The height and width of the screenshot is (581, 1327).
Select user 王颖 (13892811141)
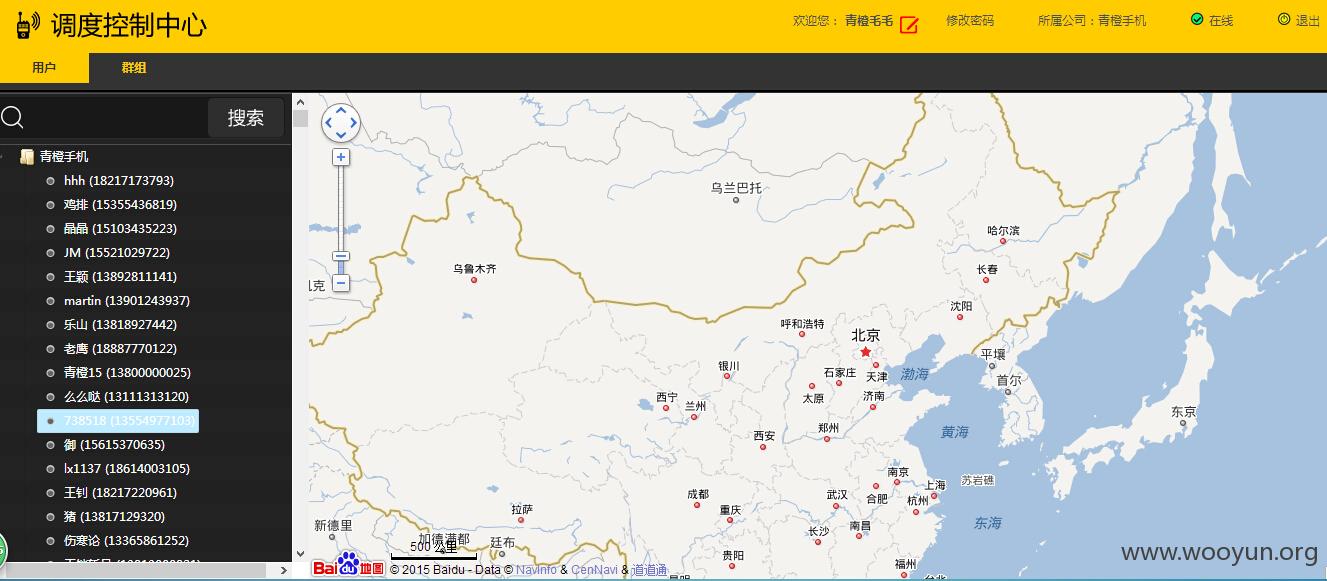(120, 277)
